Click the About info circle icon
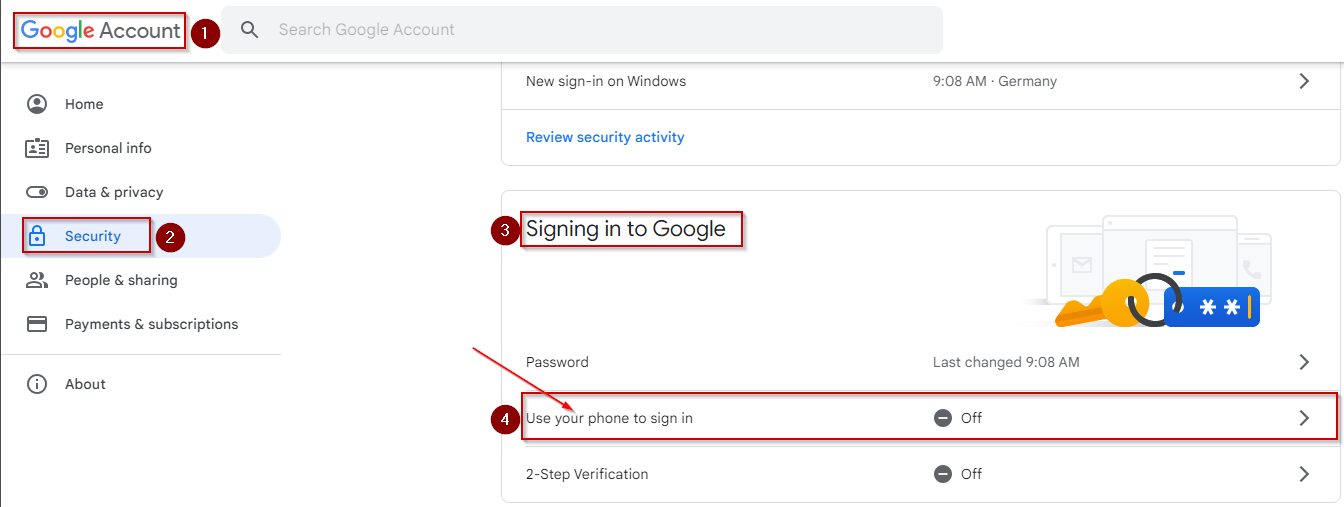1344x507 pixels. 37,384
